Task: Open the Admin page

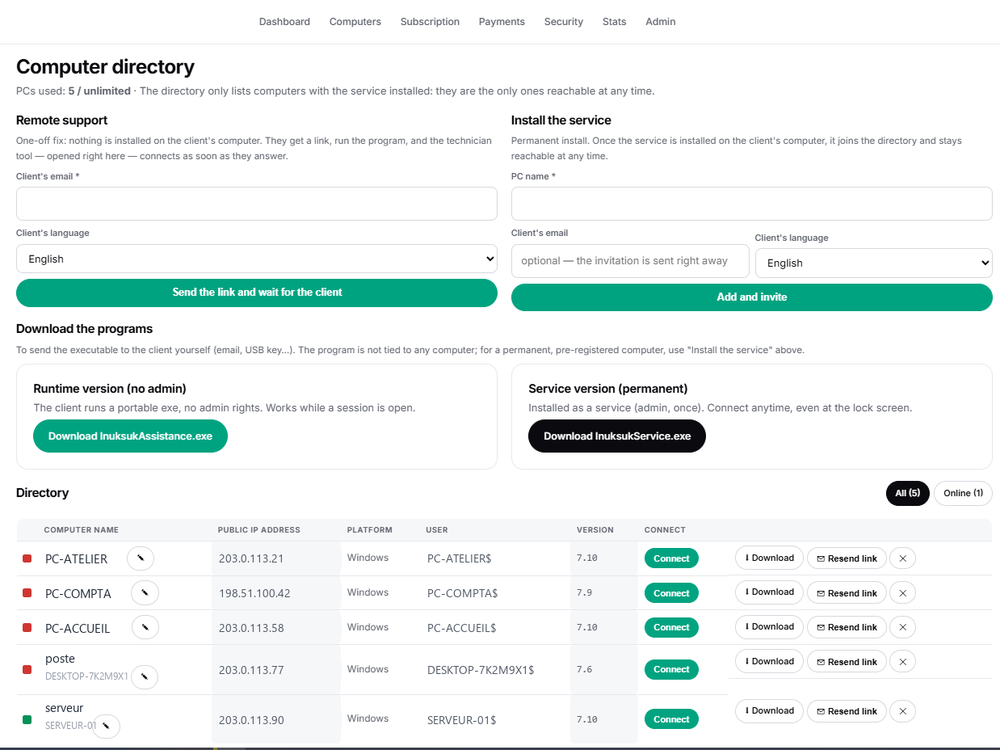Action: coord(660,22)
